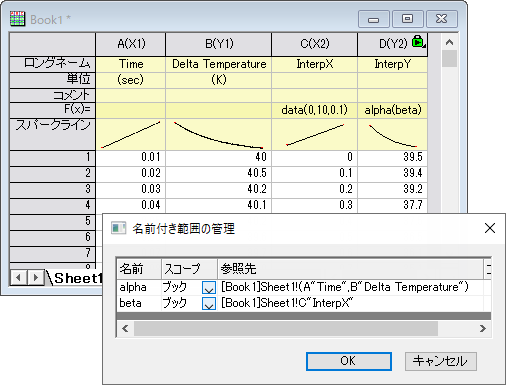
Task: Open scope dropdown for alpha range
Action: (209, 287)
